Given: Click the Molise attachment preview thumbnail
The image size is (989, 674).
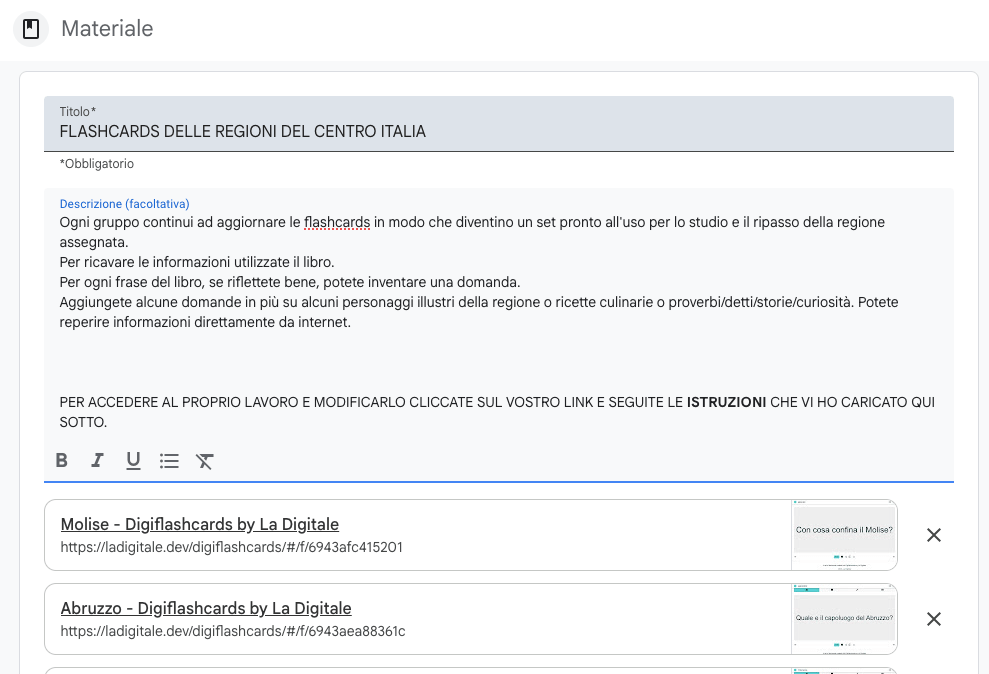Looking at the screenshot, I should (843, 535).
